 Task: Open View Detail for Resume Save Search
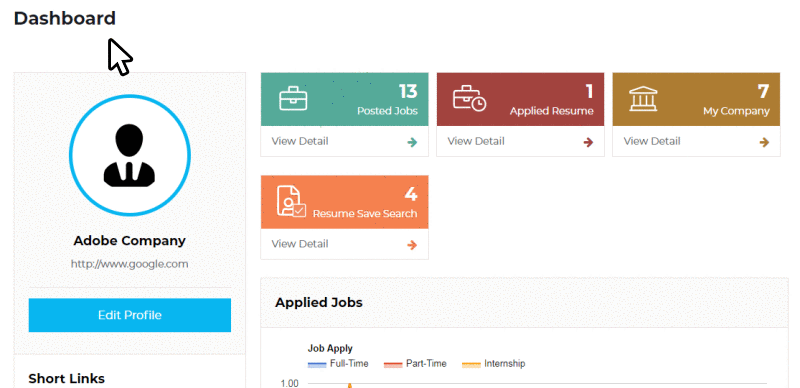[x=300, y=244]
